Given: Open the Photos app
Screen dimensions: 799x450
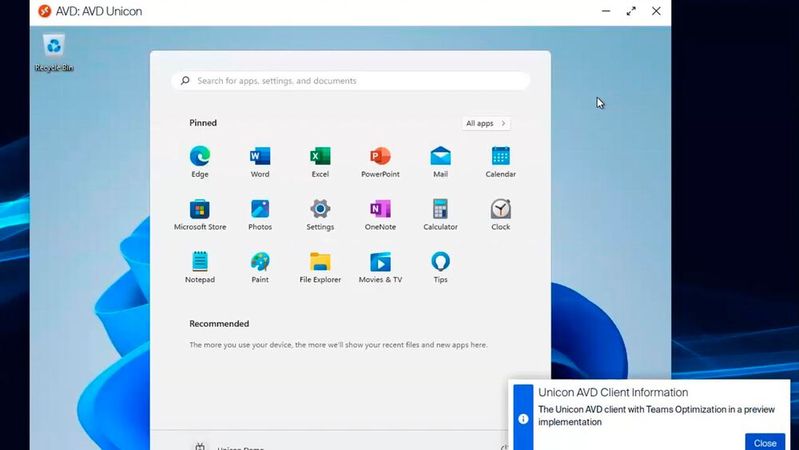Looking at the screenshot, I should click(260, 215).
